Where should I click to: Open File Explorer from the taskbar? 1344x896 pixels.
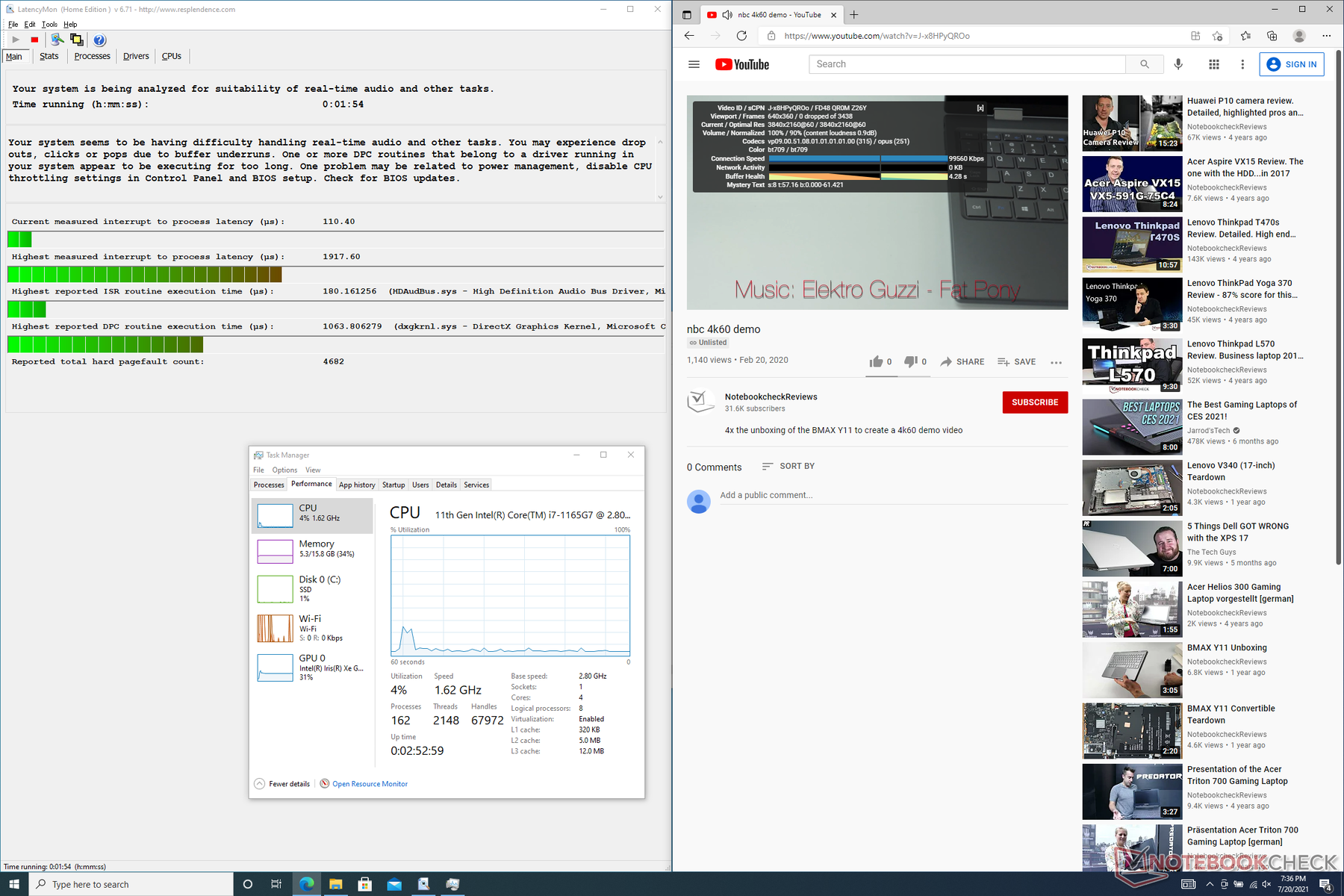335,884
